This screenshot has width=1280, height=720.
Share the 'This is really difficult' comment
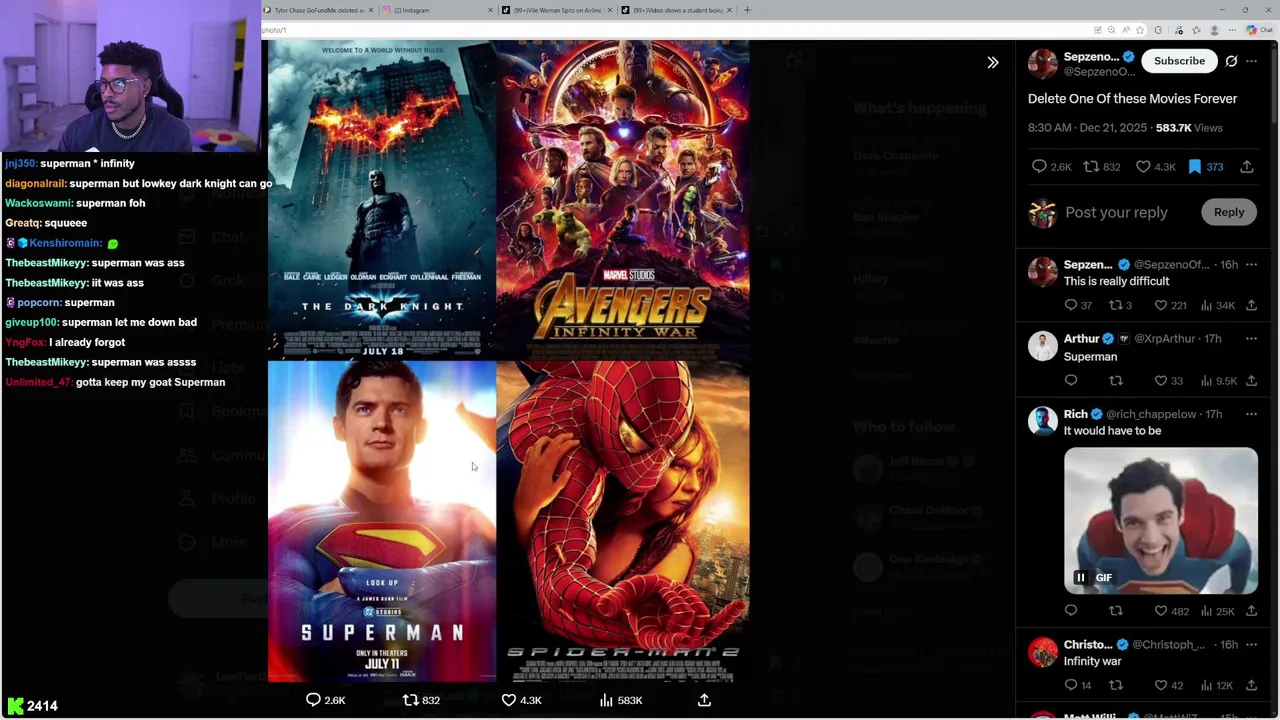(1251, 305)
